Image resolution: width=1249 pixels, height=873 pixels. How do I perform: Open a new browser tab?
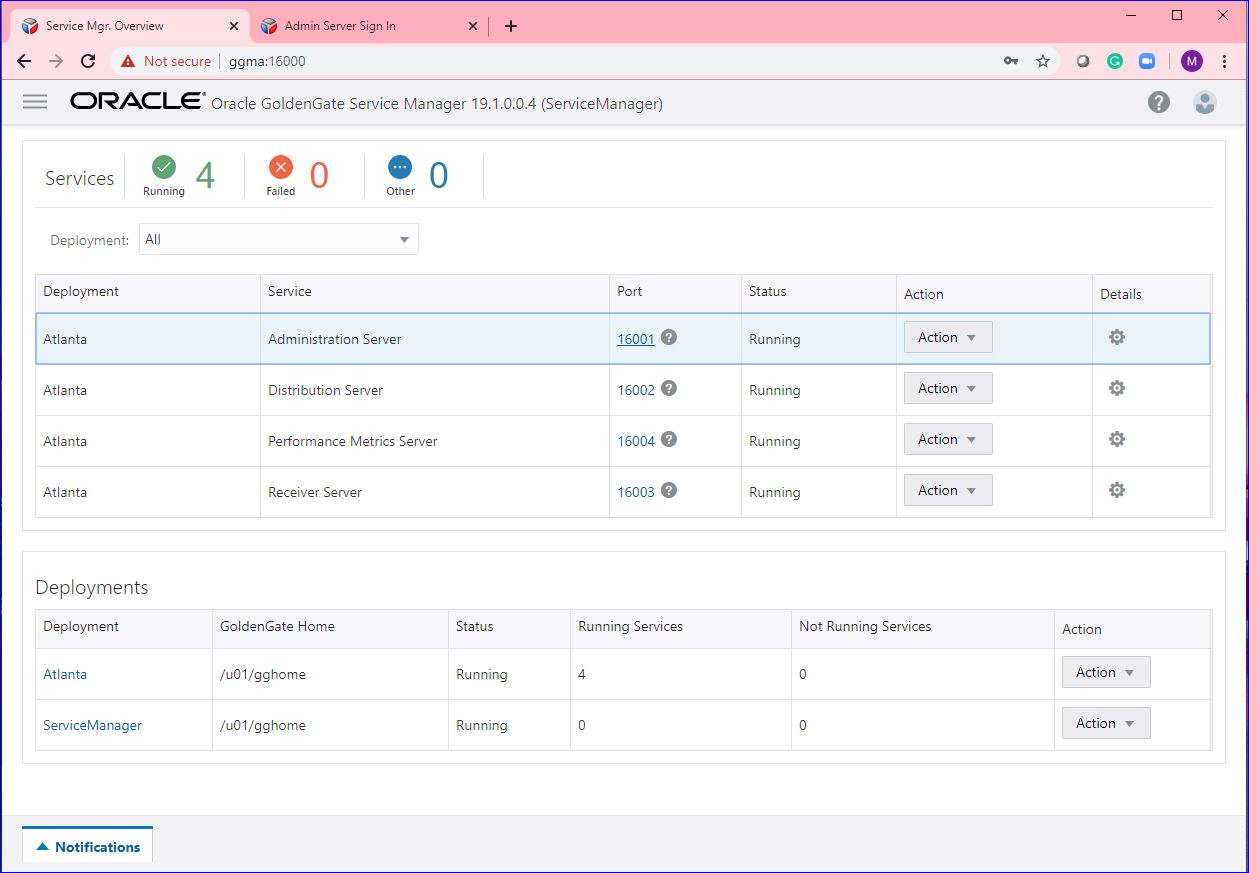[511, 26]
